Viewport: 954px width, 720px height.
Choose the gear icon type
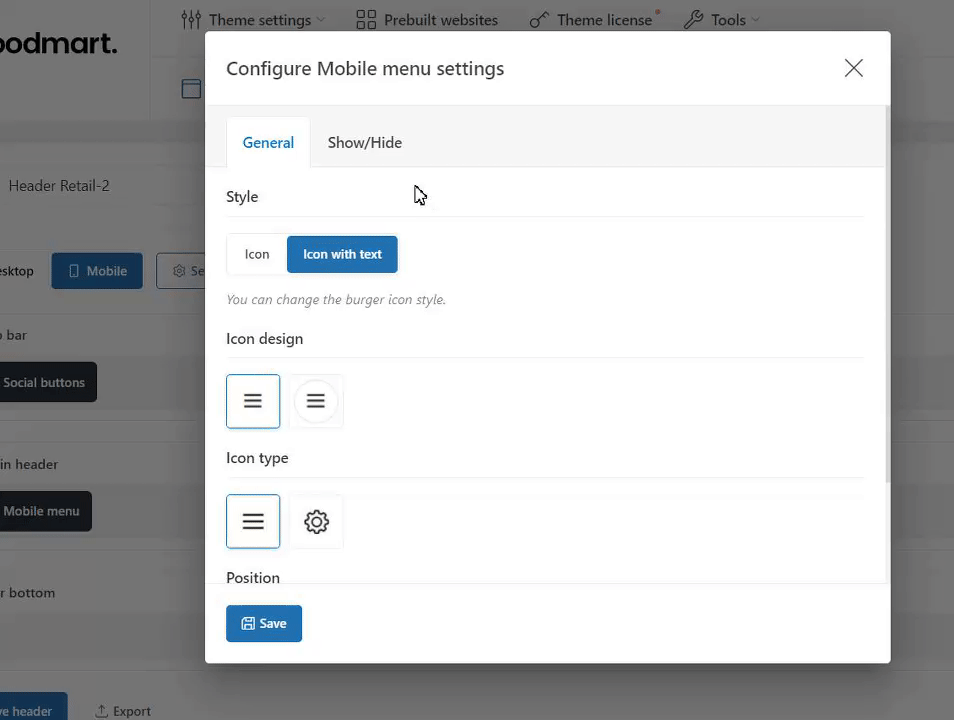tap(316, 521)
